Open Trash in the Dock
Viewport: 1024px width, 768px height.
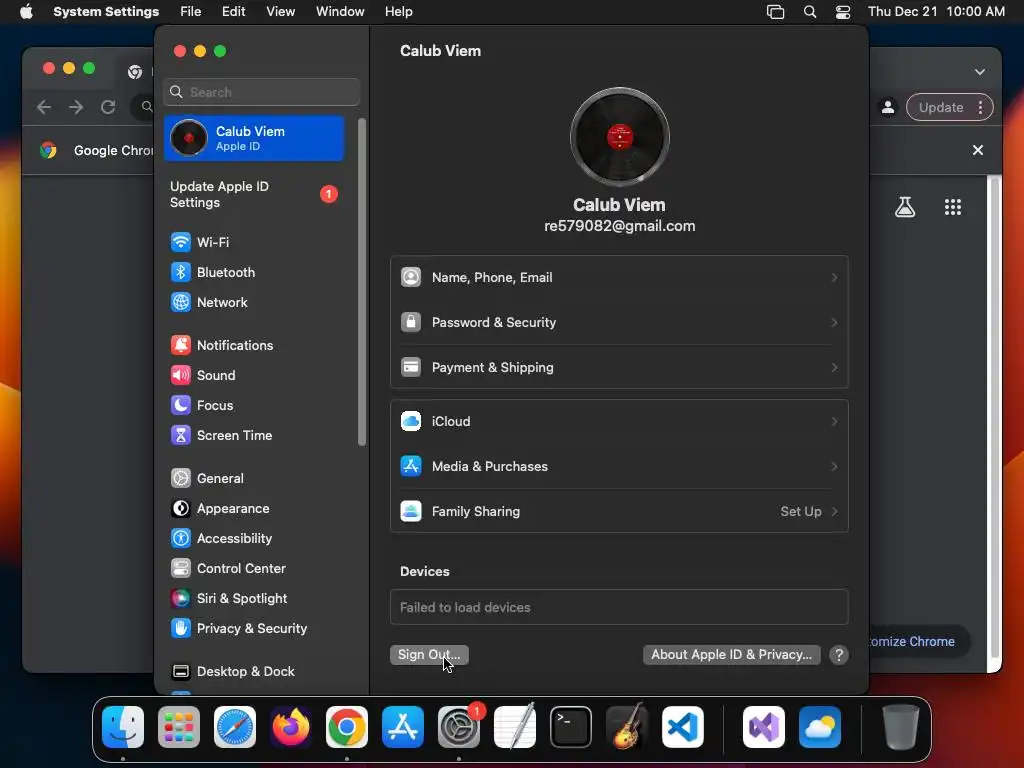901,727
